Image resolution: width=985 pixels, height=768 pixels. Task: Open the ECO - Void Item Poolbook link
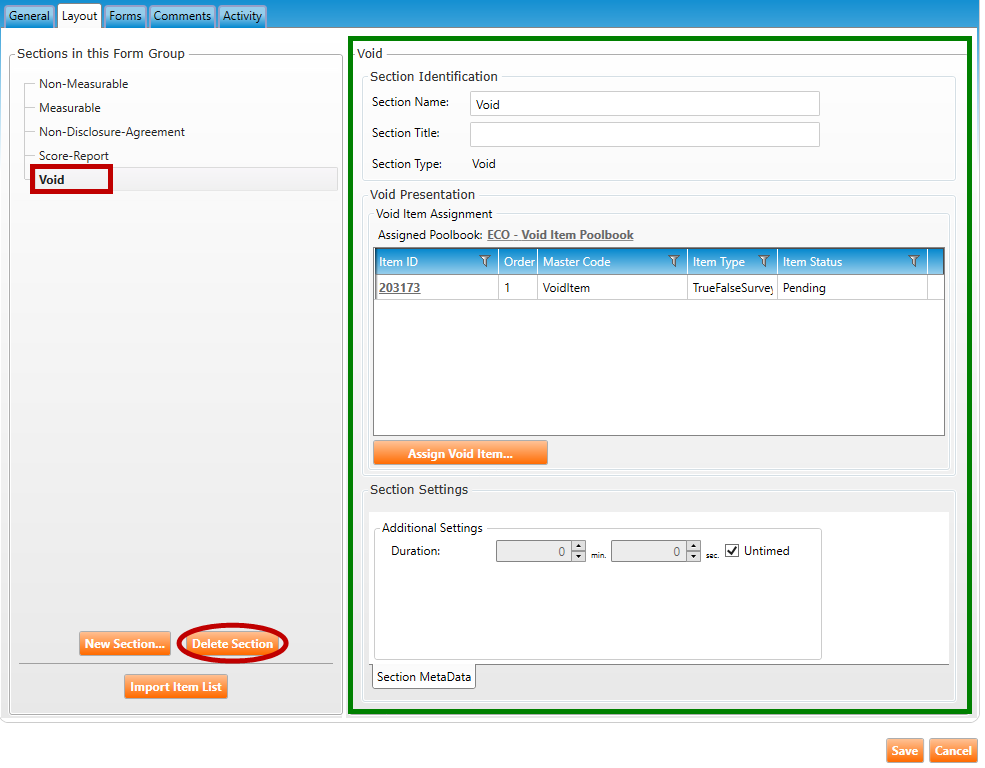coord(560,235)
